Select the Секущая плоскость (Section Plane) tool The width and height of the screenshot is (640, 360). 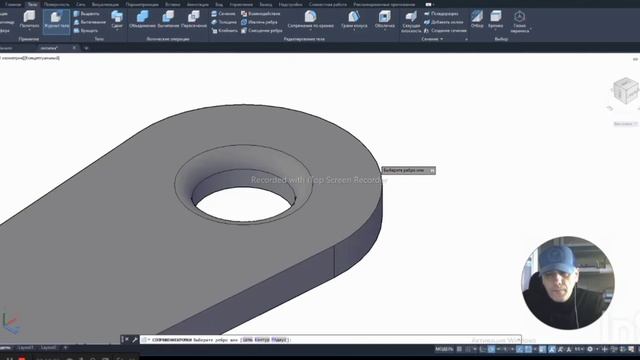coord(411,21)
